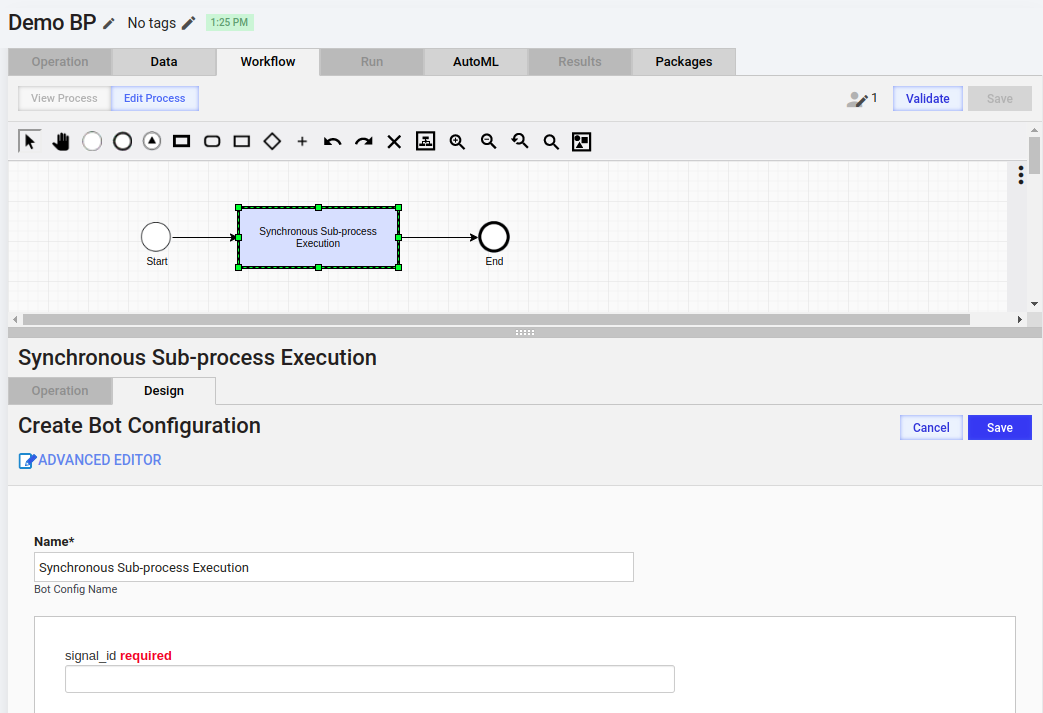Image resolution: width=1043 pixels, height=713 pixels.
Task: Click the No tags label
Action: (152, 23)
